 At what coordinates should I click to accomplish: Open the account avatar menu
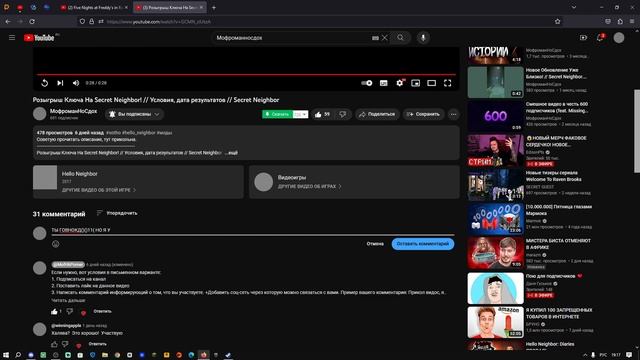point(619,38)
